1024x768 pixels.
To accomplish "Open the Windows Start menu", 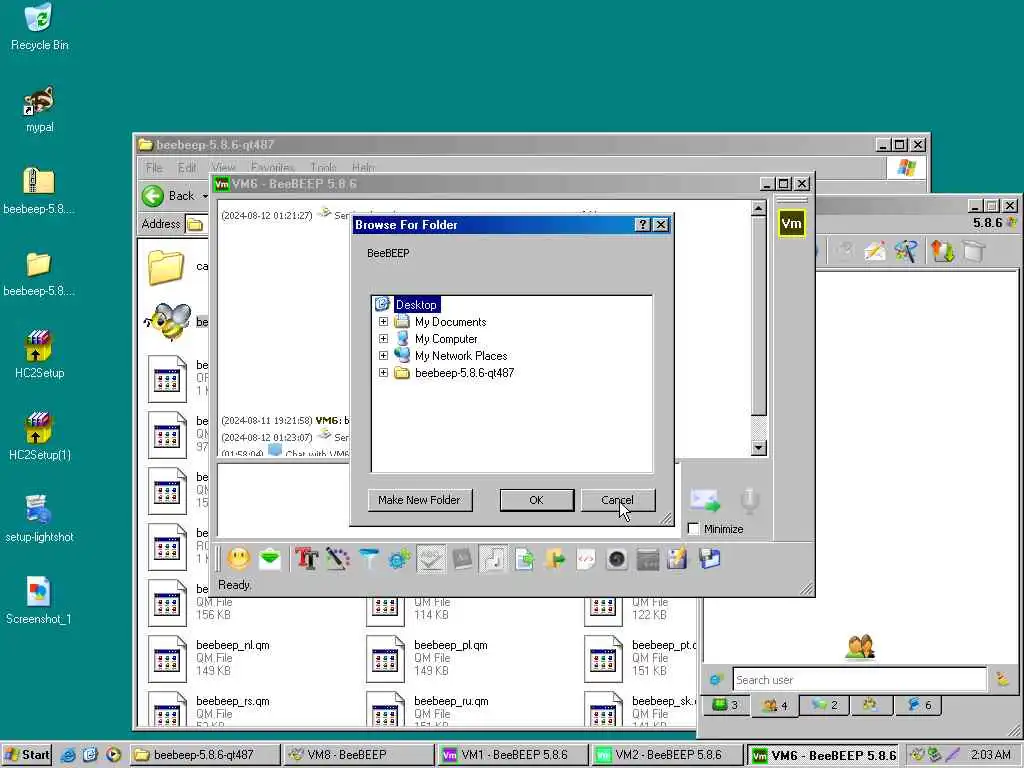I will (x=27, y=755).
